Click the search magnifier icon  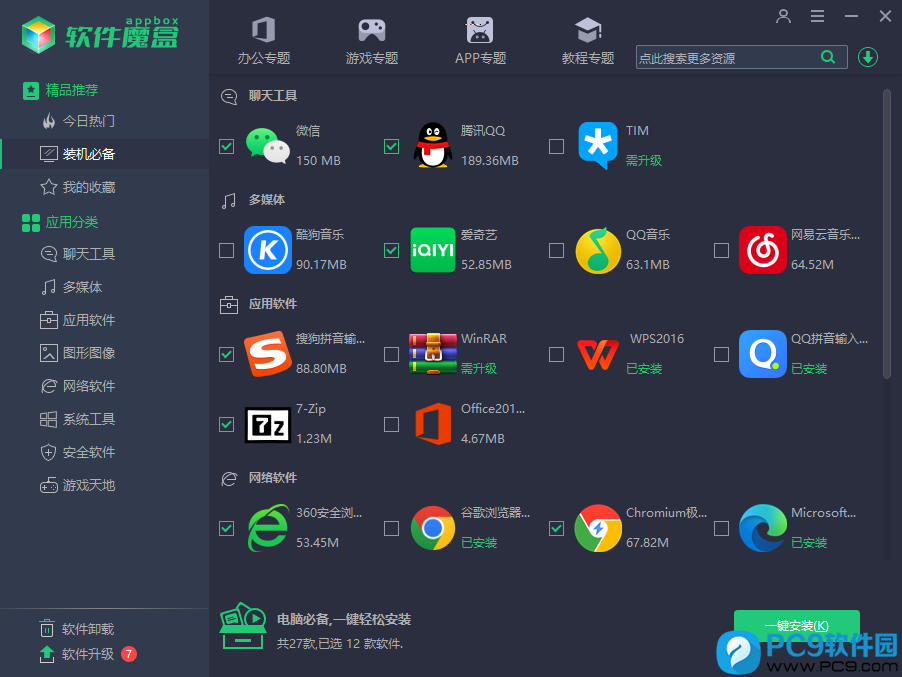pos(828,57)
